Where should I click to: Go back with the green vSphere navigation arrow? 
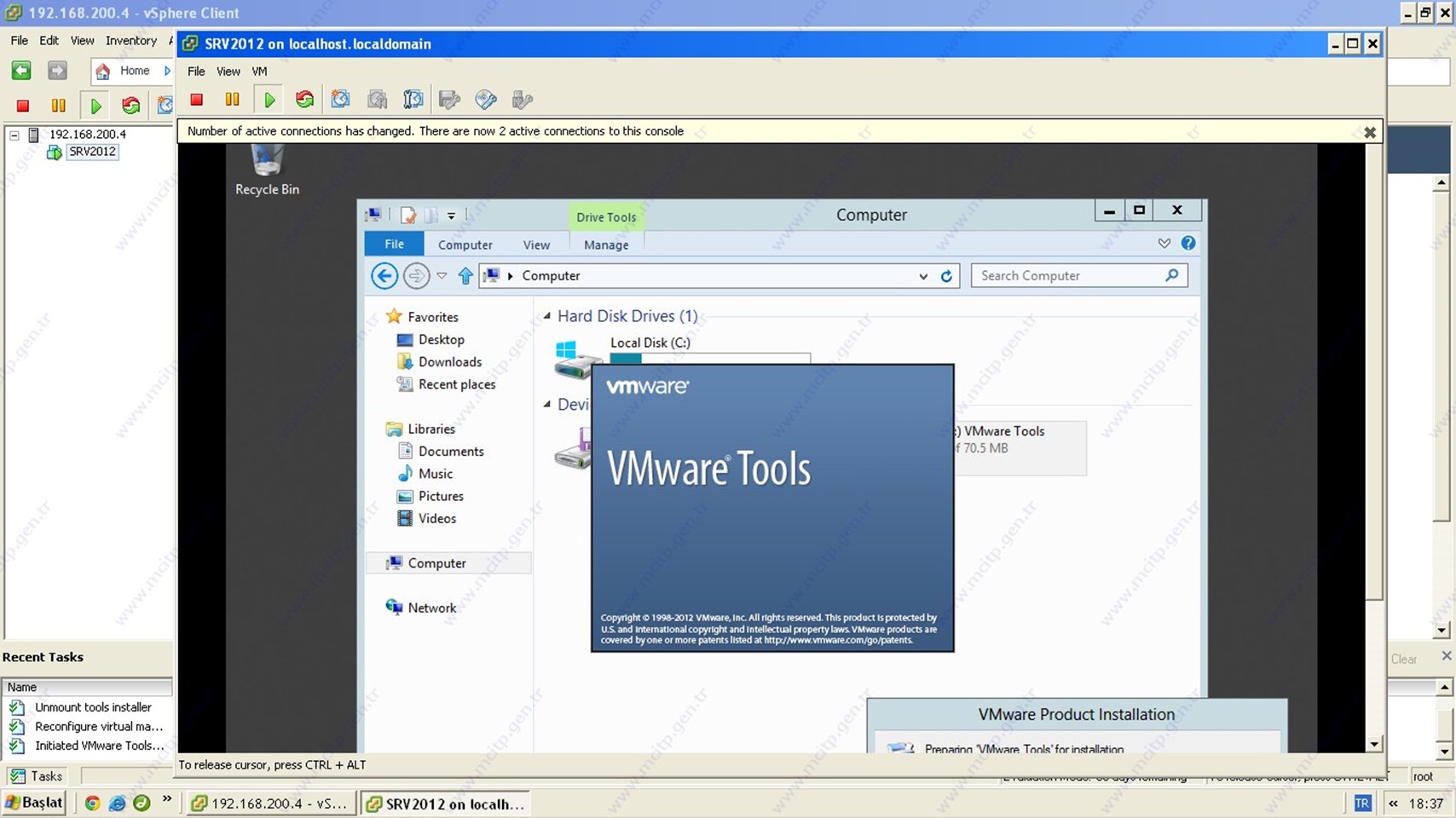coord(21,71)
